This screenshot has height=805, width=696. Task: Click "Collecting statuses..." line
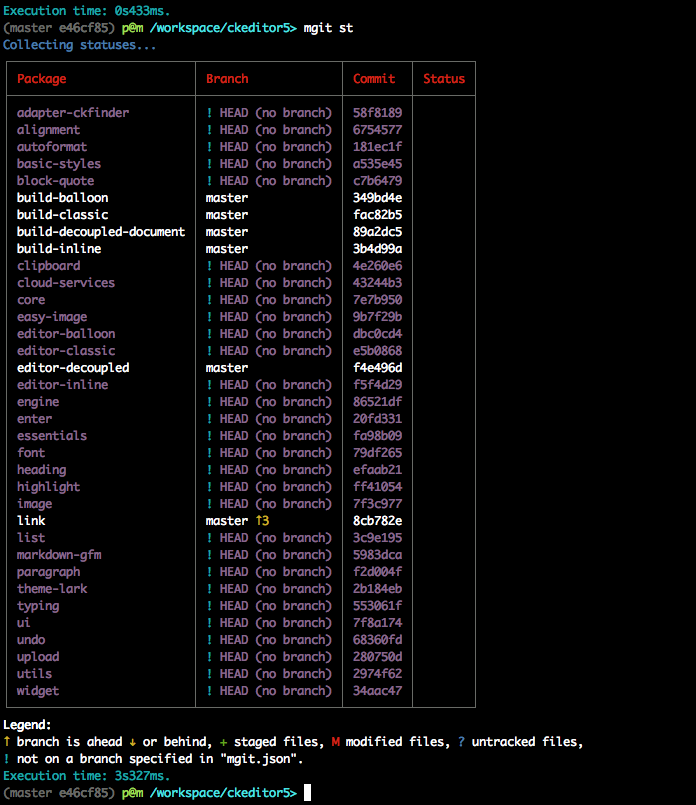tap(80, 45)
